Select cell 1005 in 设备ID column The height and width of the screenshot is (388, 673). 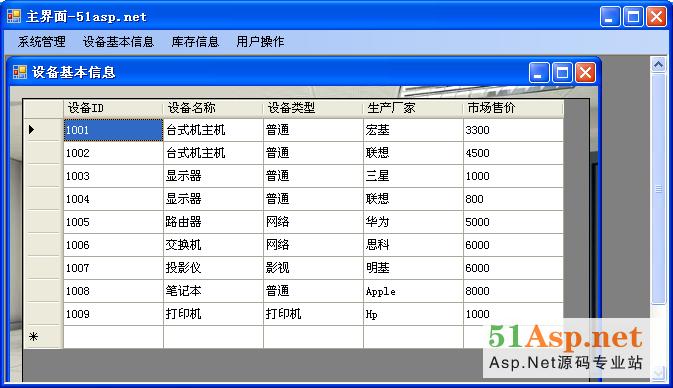(x=113, y=222)
